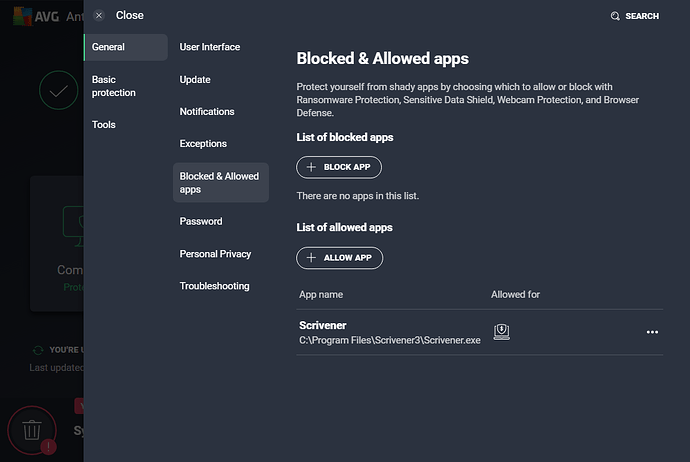690x462 pixels.
Task: Click the Allowed for protection icon of Scrivener
Action: [x=501, y=332]
